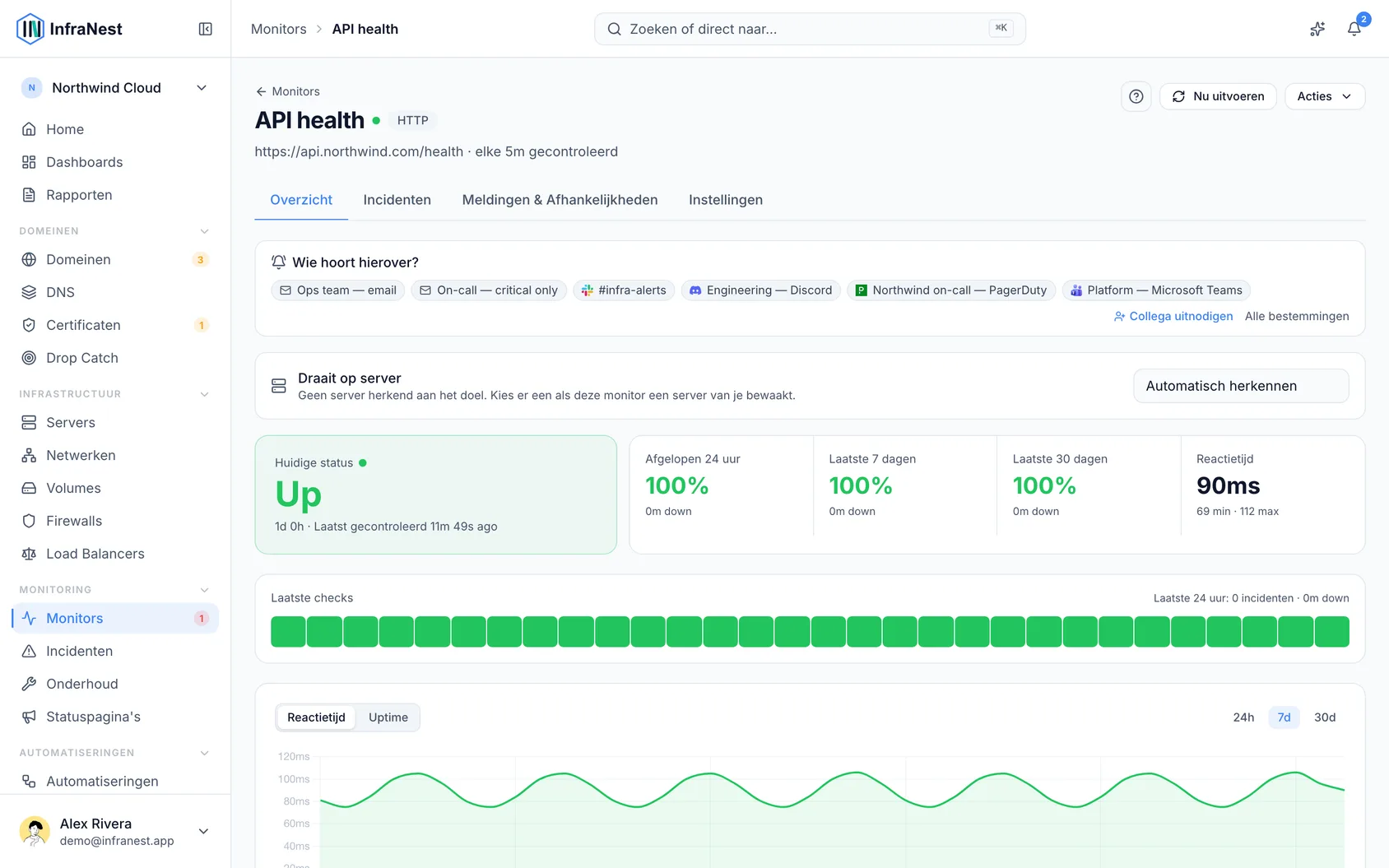Click the AI sparkle icon in header
Image resolution: width=1389 pixels, height=868 pixels.
1317,29
